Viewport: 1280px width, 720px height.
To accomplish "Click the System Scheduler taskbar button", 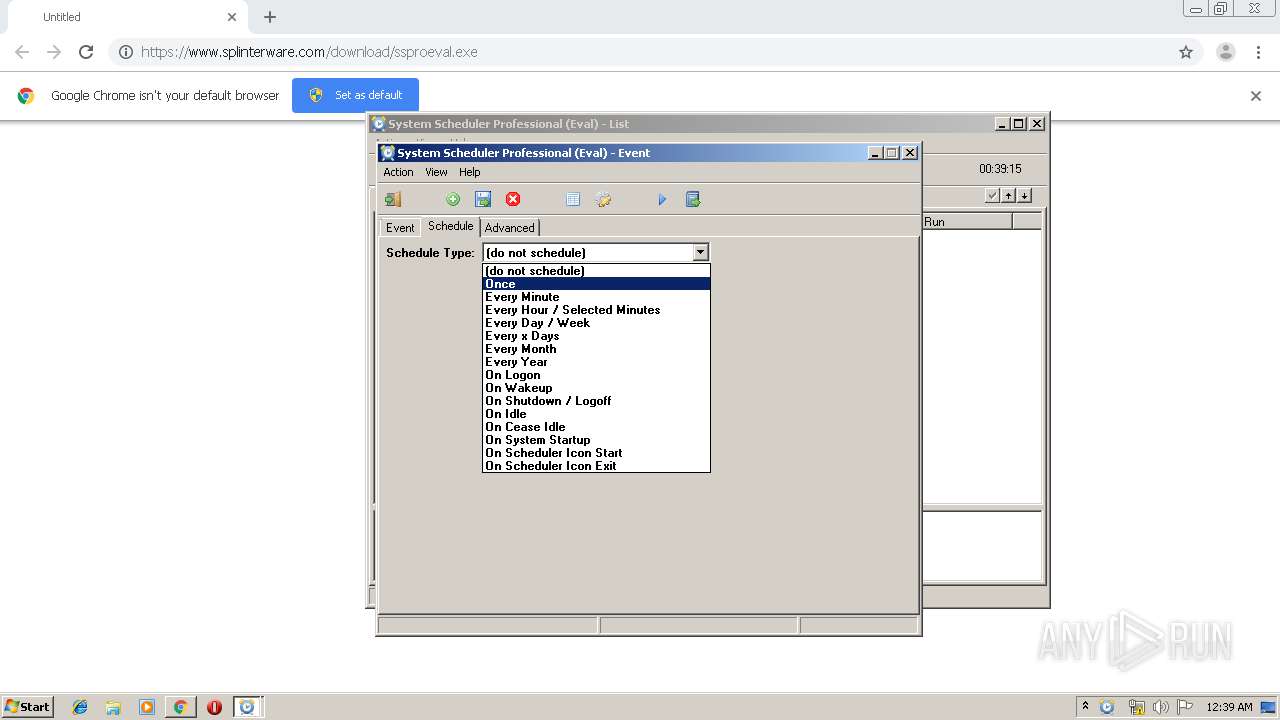I will 247,707.
